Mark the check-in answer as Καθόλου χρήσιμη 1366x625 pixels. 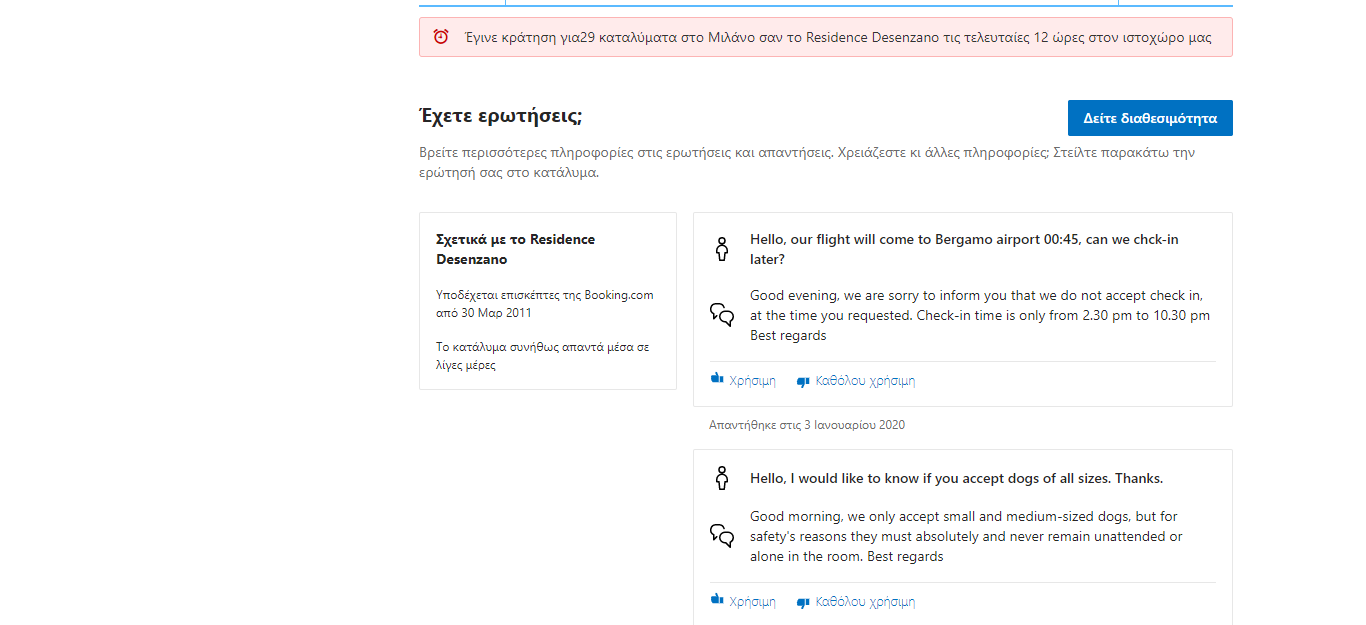pos(865,381)
